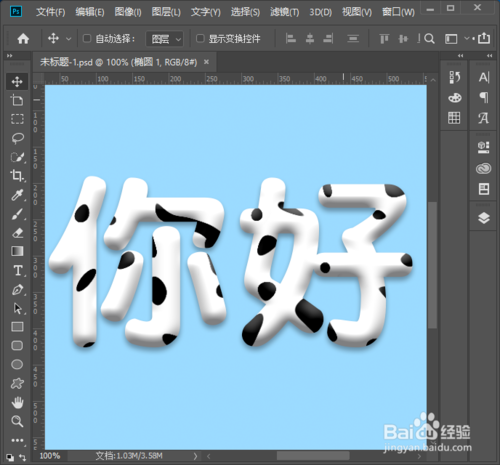This screenshot has width=500, height=465.
Task: Open the 文件(F) menu
Action: coord(51,12)
